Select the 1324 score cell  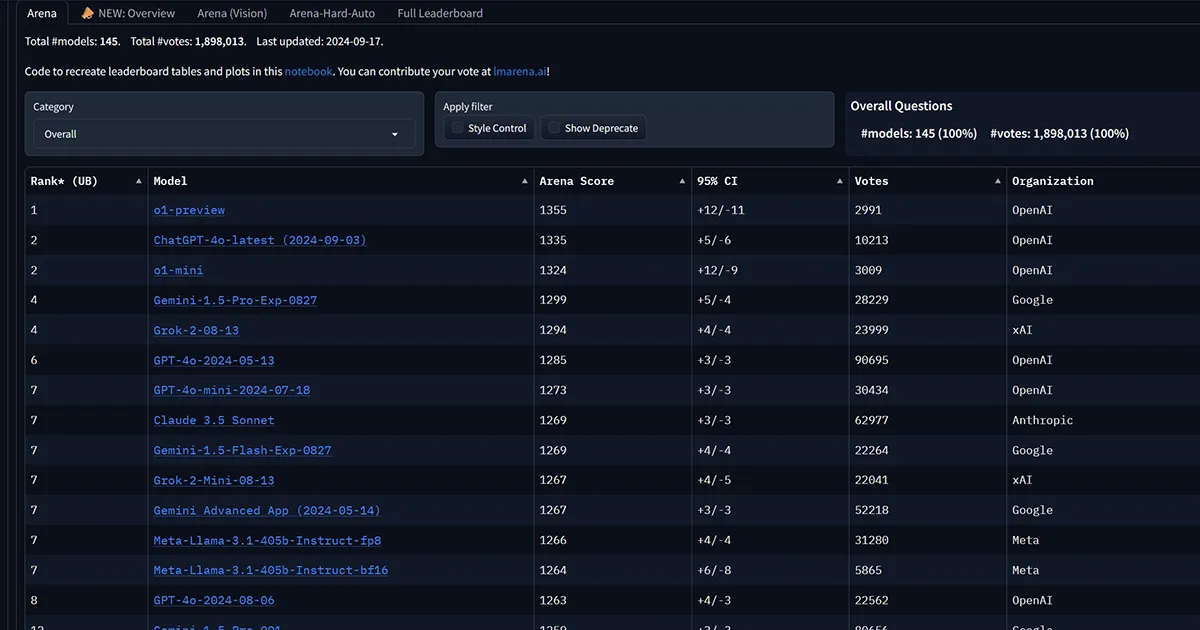tap(612, 270)
